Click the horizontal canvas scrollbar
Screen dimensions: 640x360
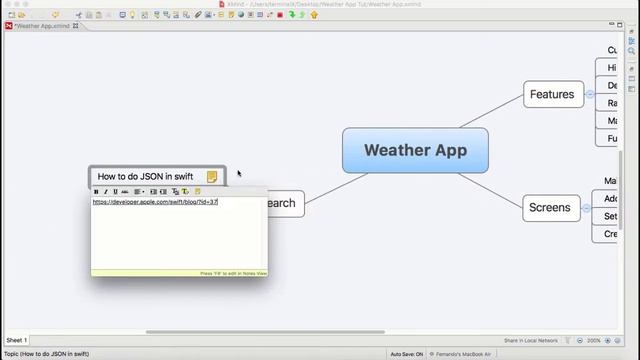pos(265,332)
